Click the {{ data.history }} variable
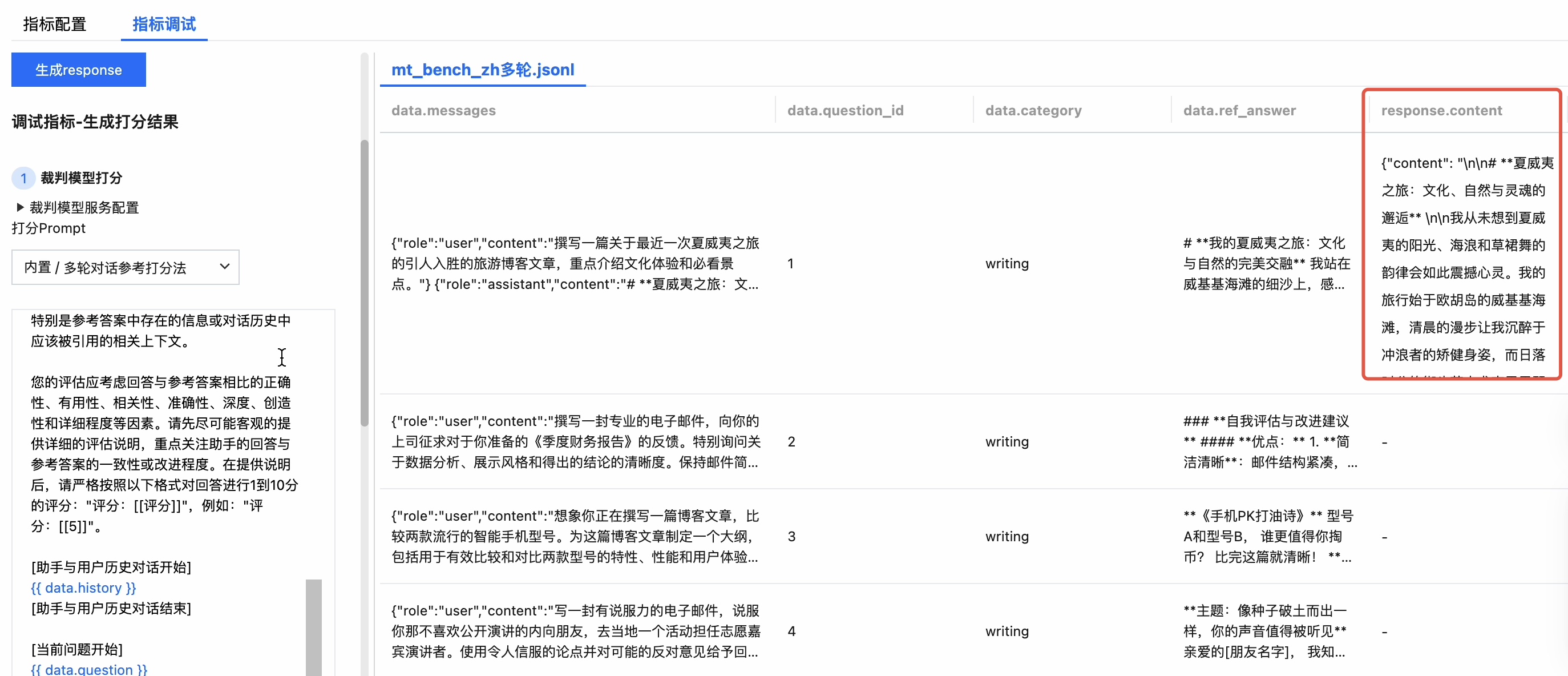 pos(83,587)
